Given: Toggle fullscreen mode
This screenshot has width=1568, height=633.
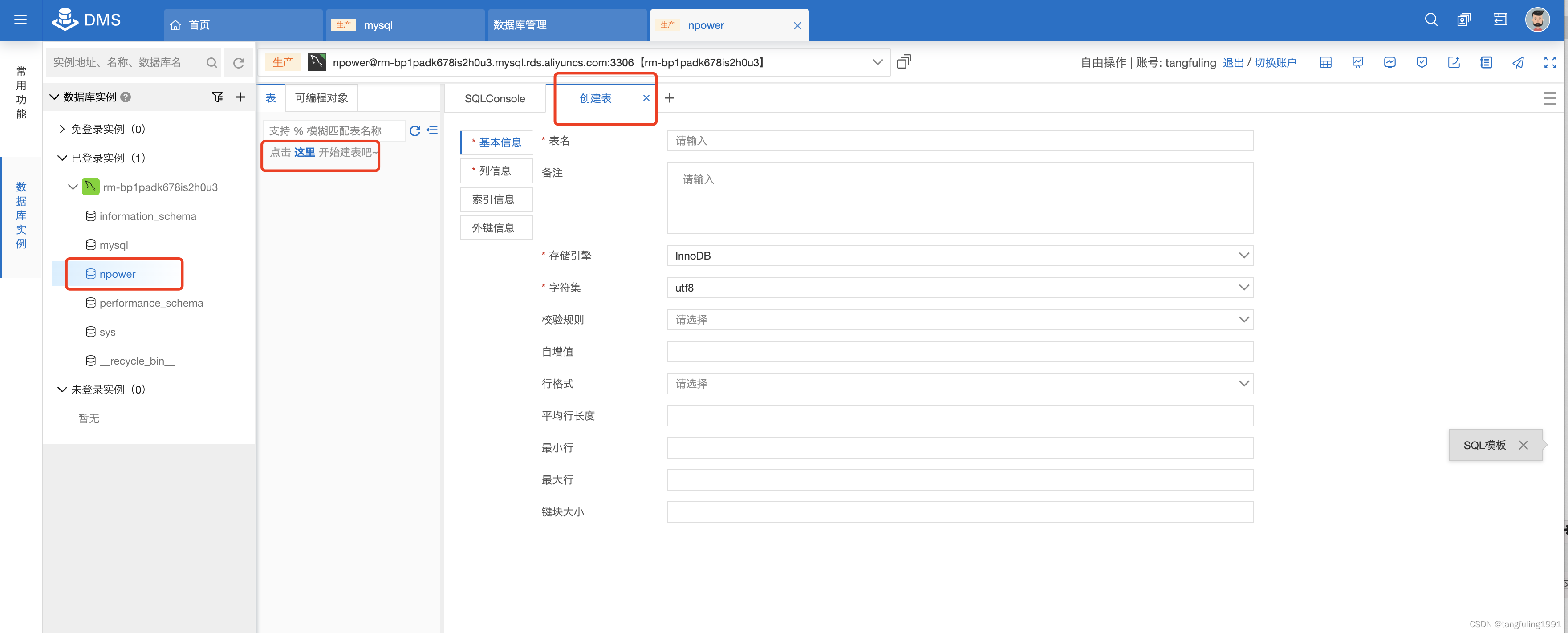Looking at the screenshot, I should (x=1550, y=62).
